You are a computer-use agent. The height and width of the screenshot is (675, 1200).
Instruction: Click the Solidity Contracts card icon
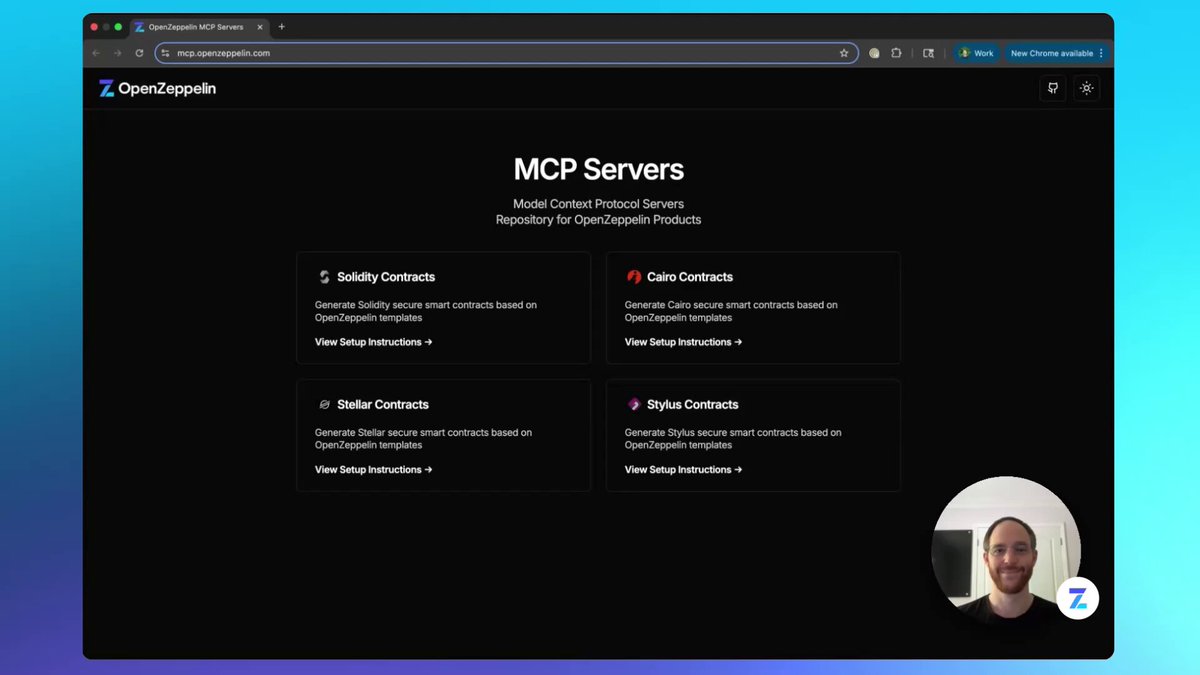click(324, 277)
